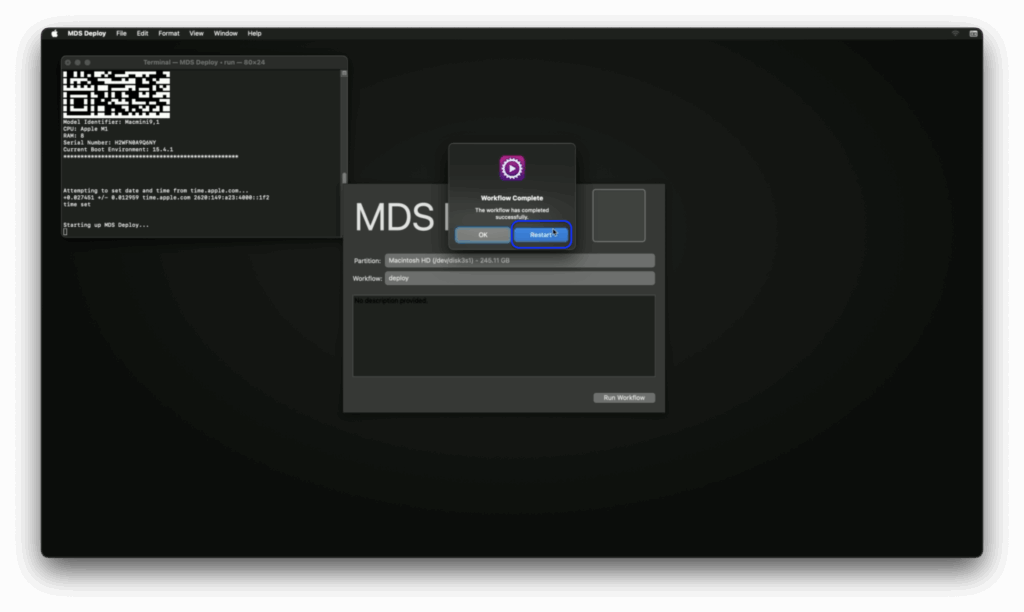Click OK in Workflow Complete dialog
This screenshot has height=612, width=1024.
pyautogui.click(x=483, y=234)
